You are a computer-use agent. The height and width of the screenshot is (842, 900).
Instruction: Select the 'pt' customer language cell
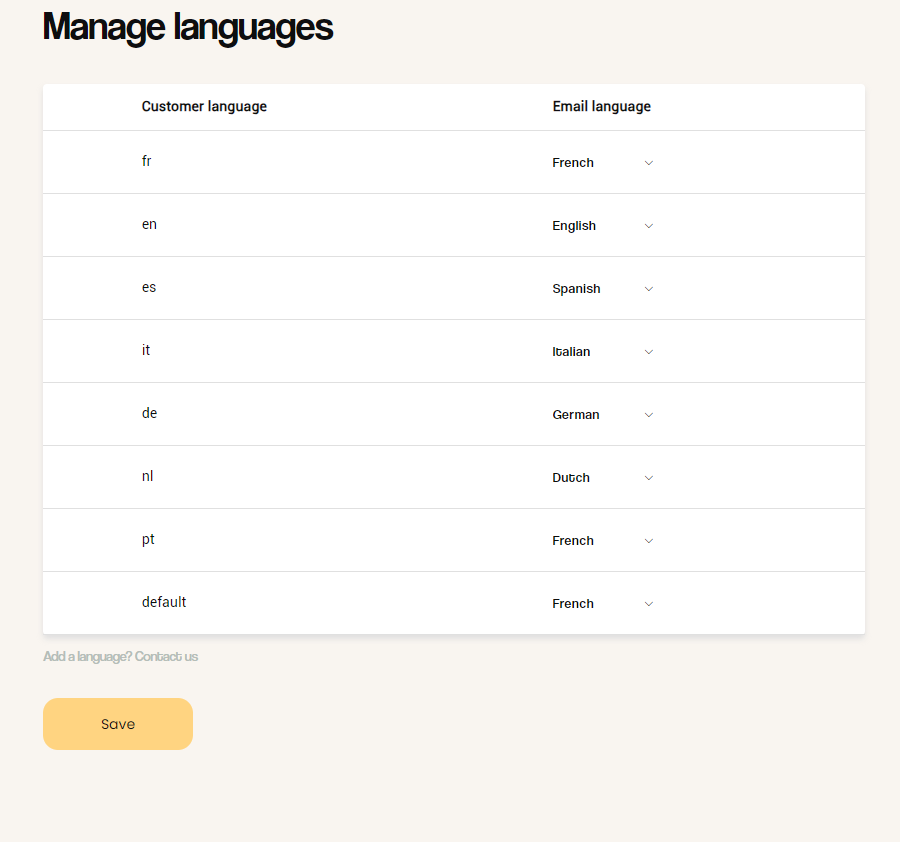(148, 540)
